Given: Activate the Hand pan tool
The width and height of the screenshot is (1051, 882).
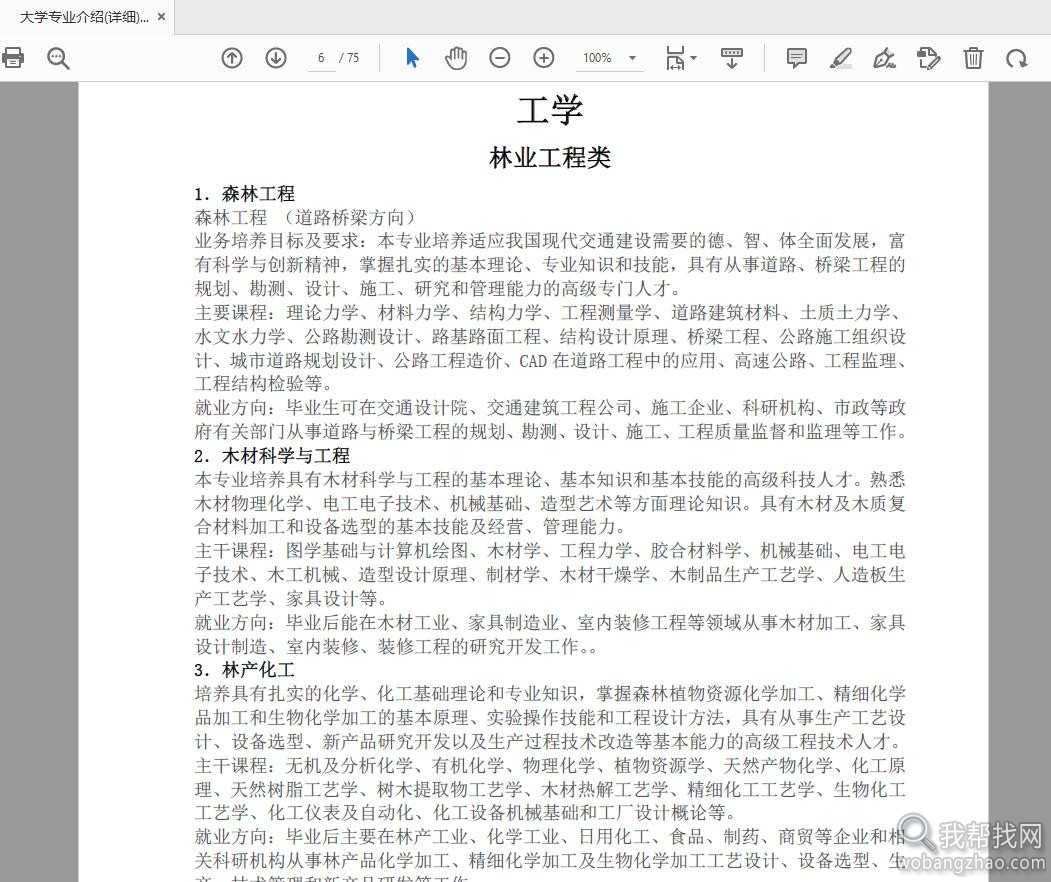Looking at the screenshot, I should (456, 58).
